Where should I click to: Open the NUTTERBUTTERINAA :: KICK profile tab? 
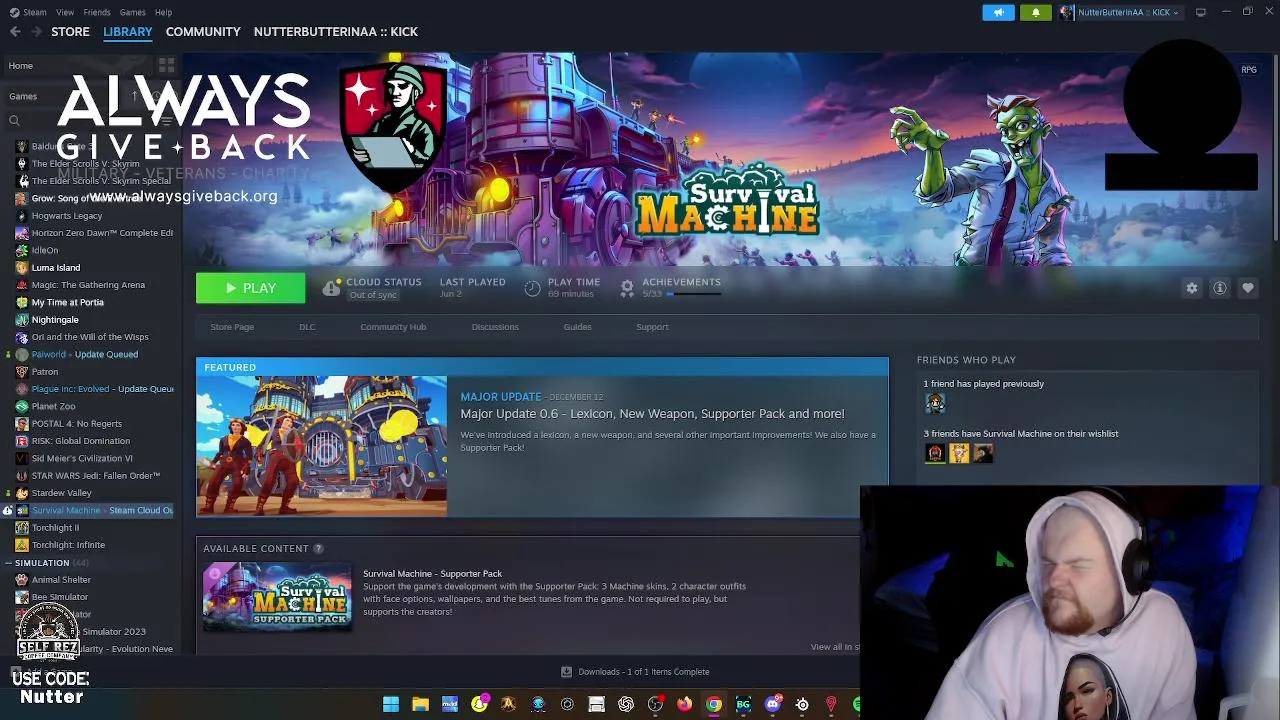tap(336, 32)
